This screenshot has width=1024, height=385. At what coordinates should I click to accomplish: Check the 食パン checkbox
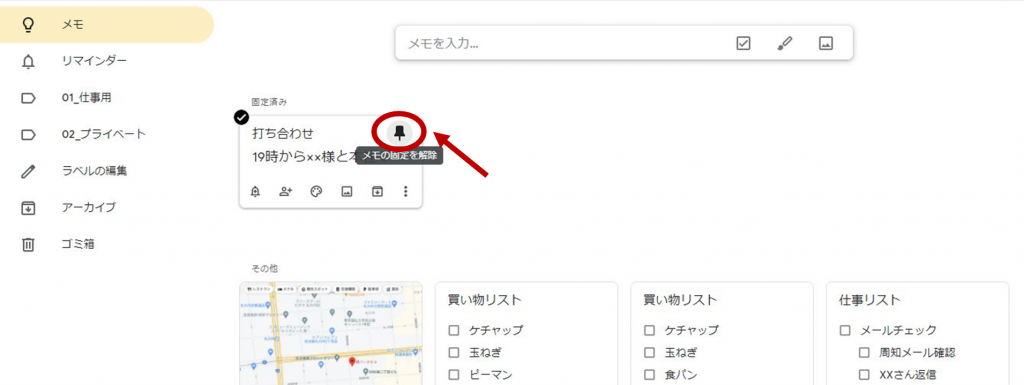(x=650, y=375)
